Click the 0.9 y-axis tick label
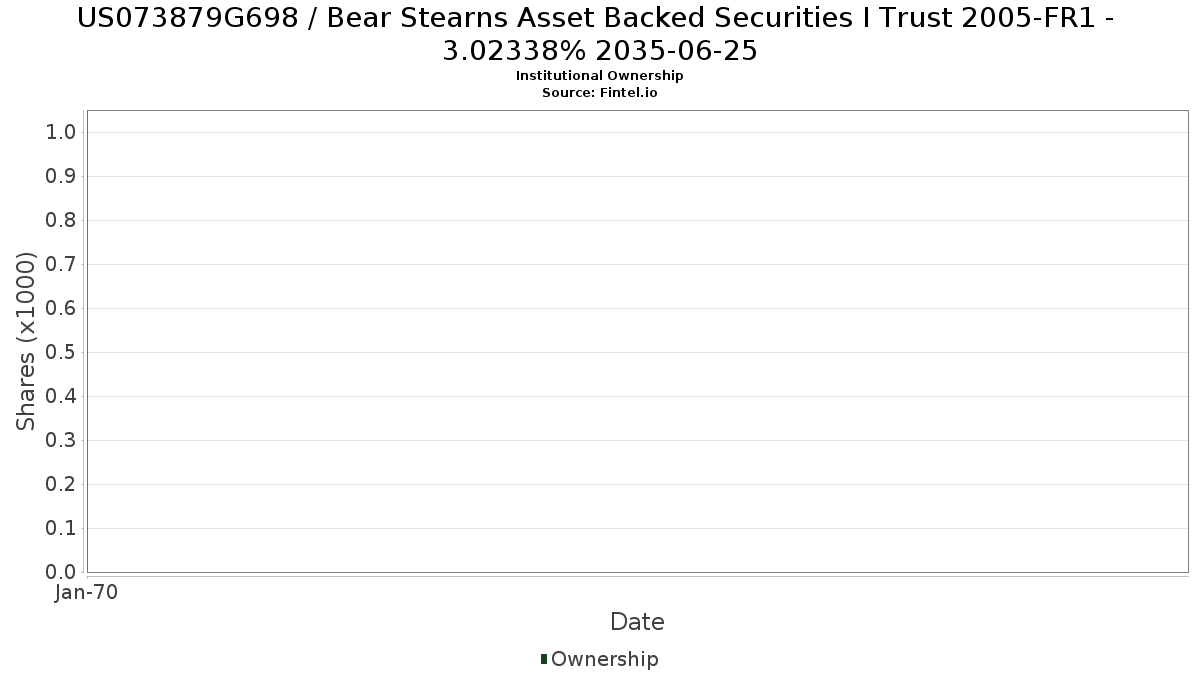The image size is (1200, 675). pyautogui.click(x=62, y=176)
